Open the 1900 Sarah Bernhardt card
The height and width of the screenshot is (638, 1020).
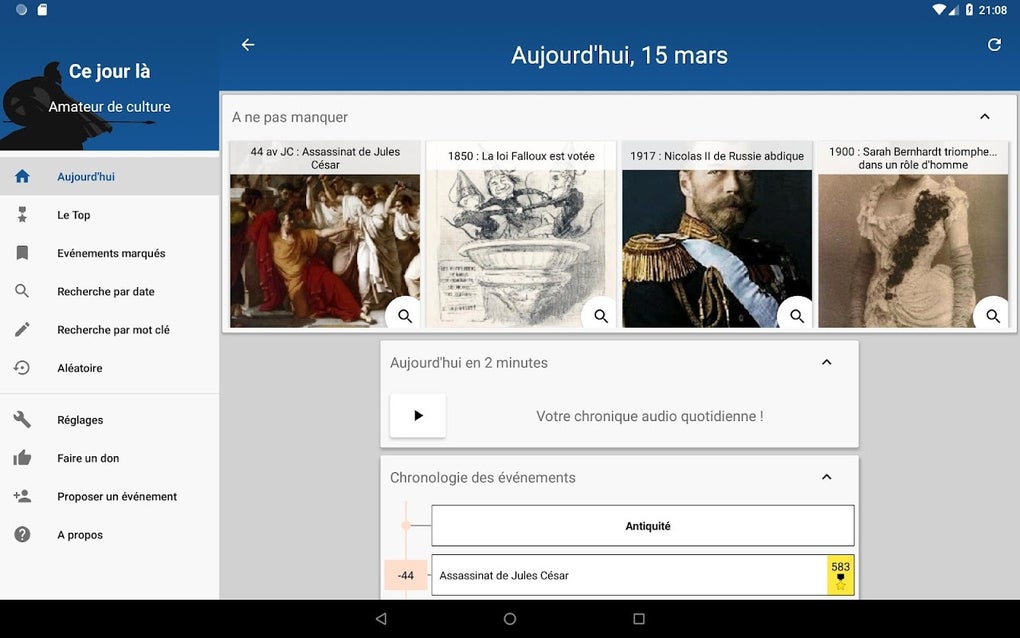(913, 234)
